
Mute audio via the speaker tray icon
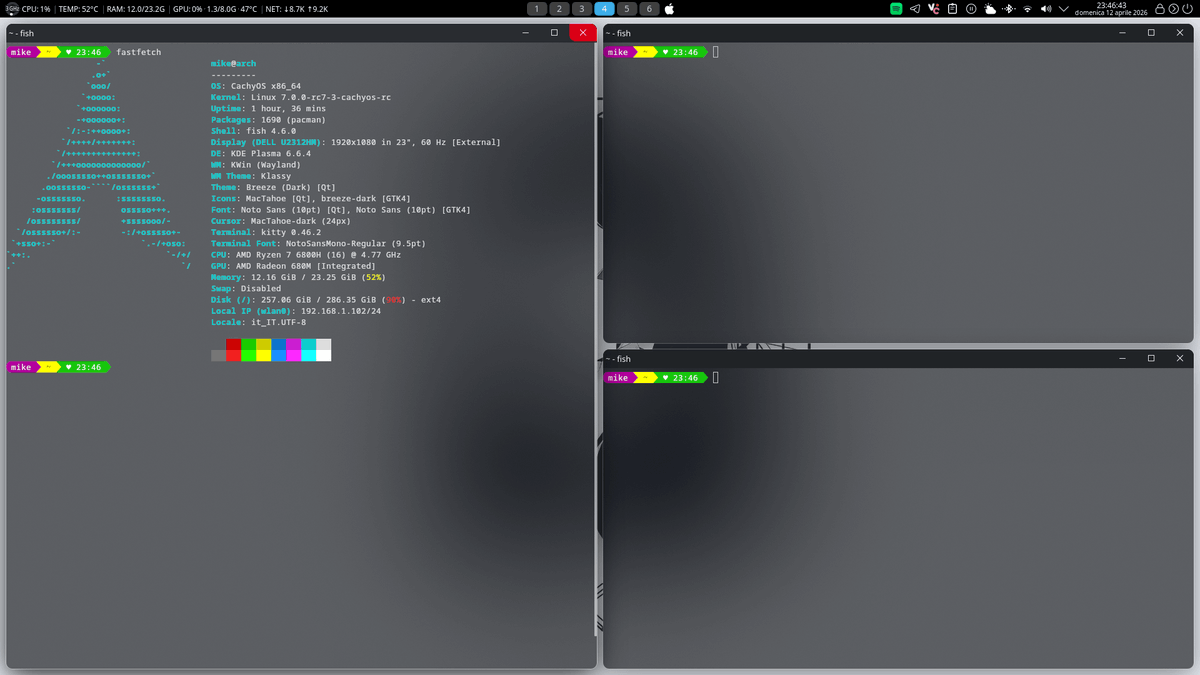(1046, 9)
